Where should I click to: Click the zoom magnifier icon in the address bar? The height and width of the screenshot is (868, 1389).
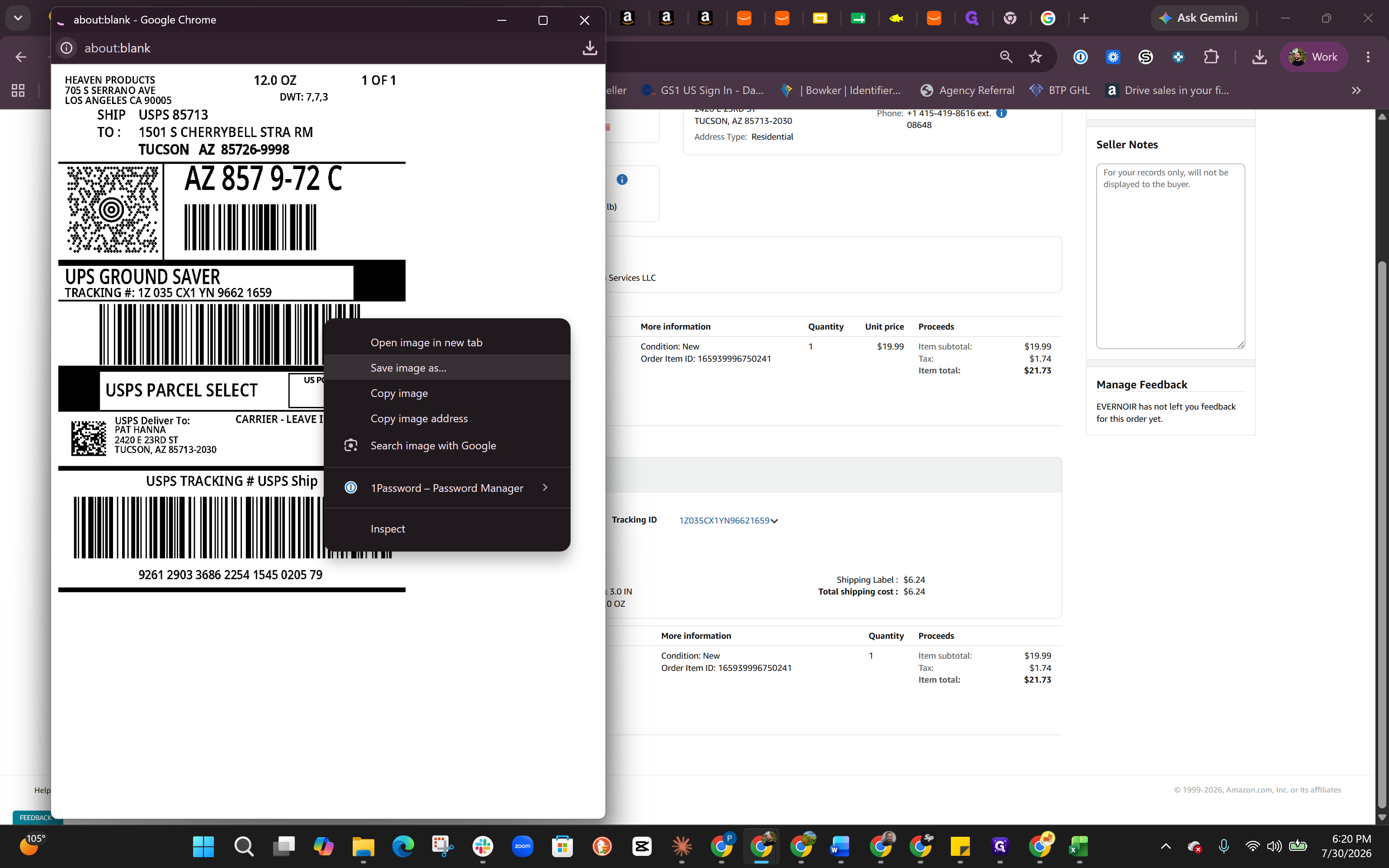1006,57
